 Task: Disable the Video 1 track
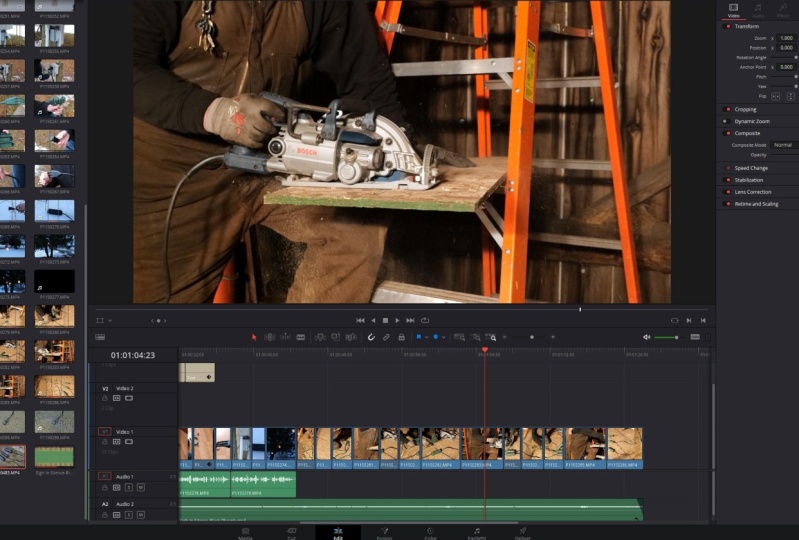click(x=129, y=442)
